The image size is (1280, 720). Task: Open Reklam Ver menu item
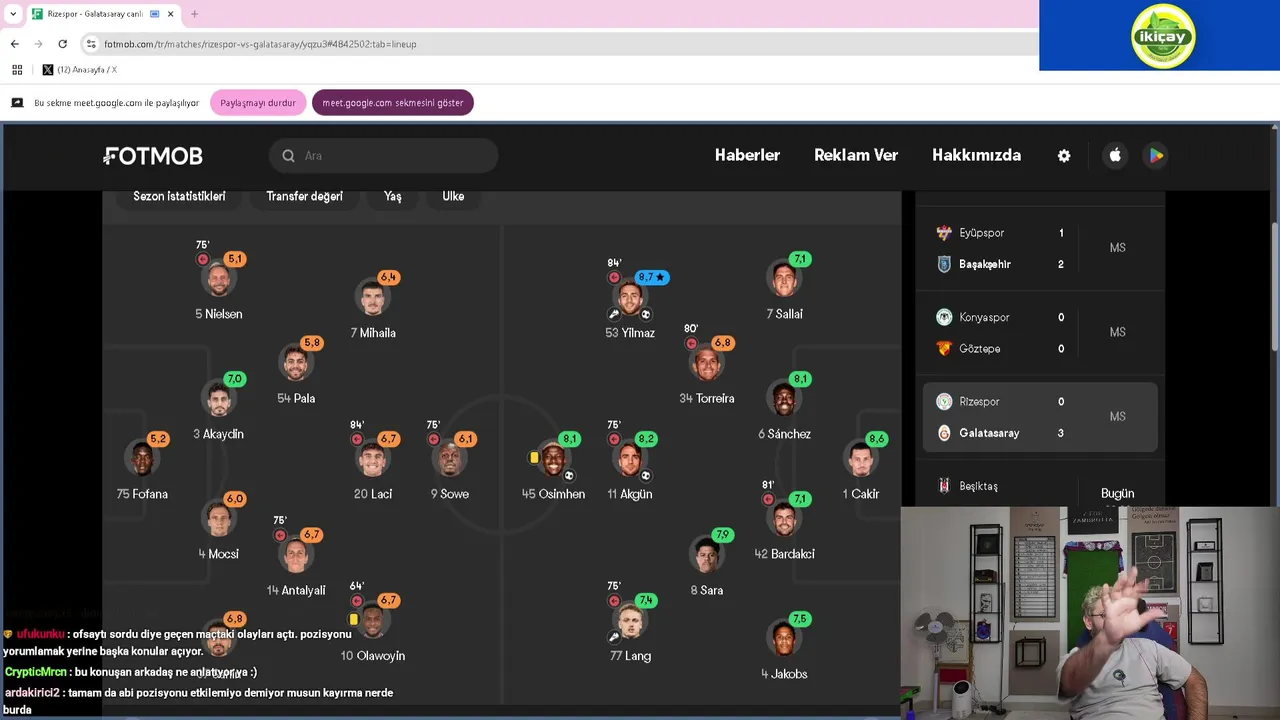point(856,155)
